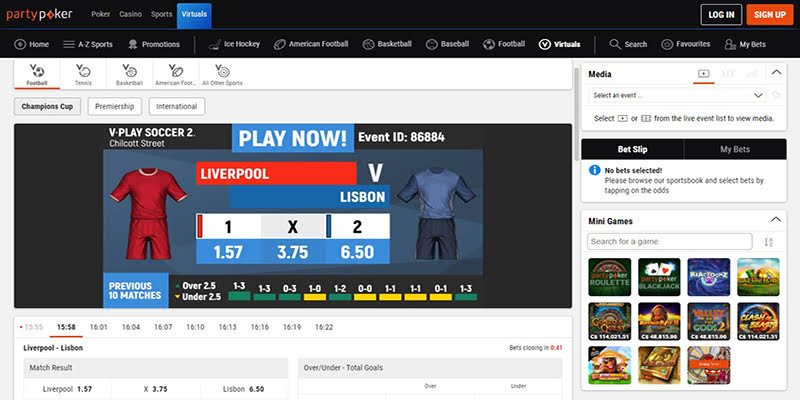800x400 pixels.
Task: Select International league button
Action: point(177,107)
